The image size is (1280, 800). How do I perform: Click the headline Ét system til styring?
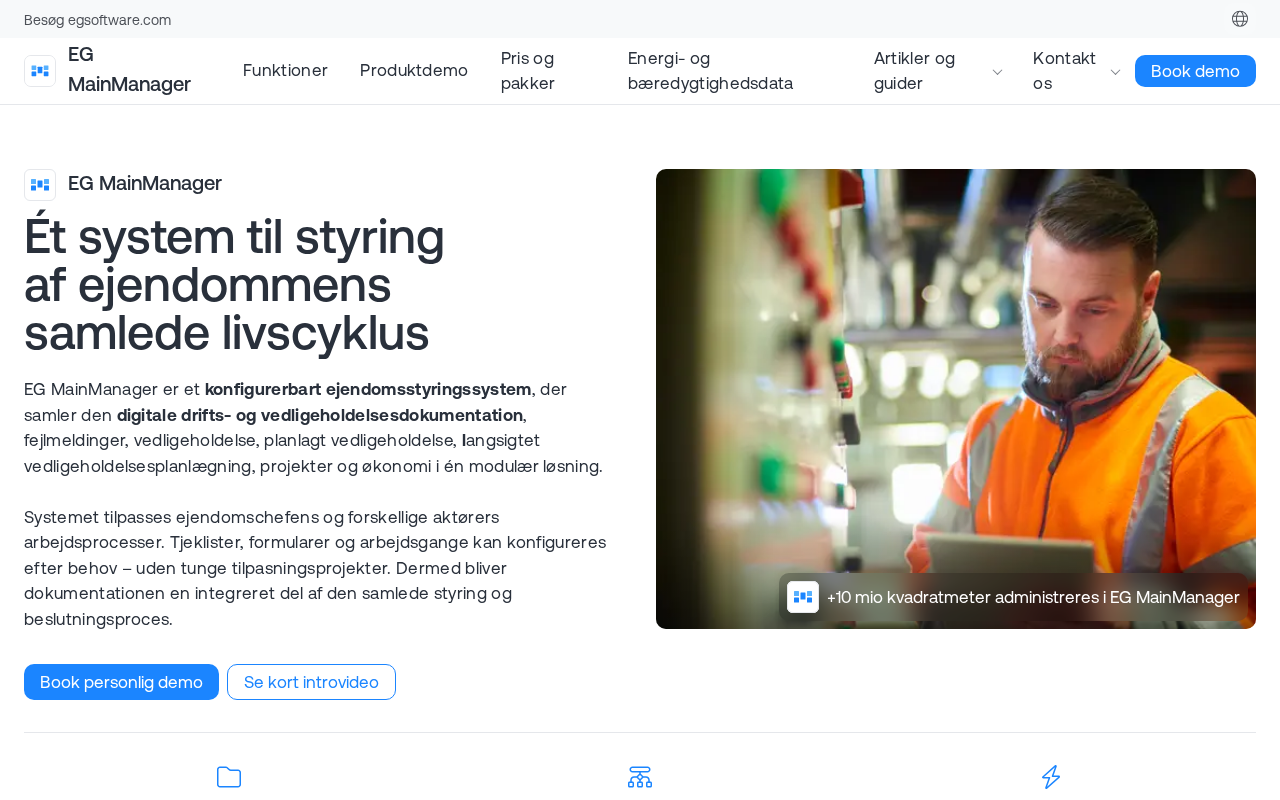click(234, 285)
